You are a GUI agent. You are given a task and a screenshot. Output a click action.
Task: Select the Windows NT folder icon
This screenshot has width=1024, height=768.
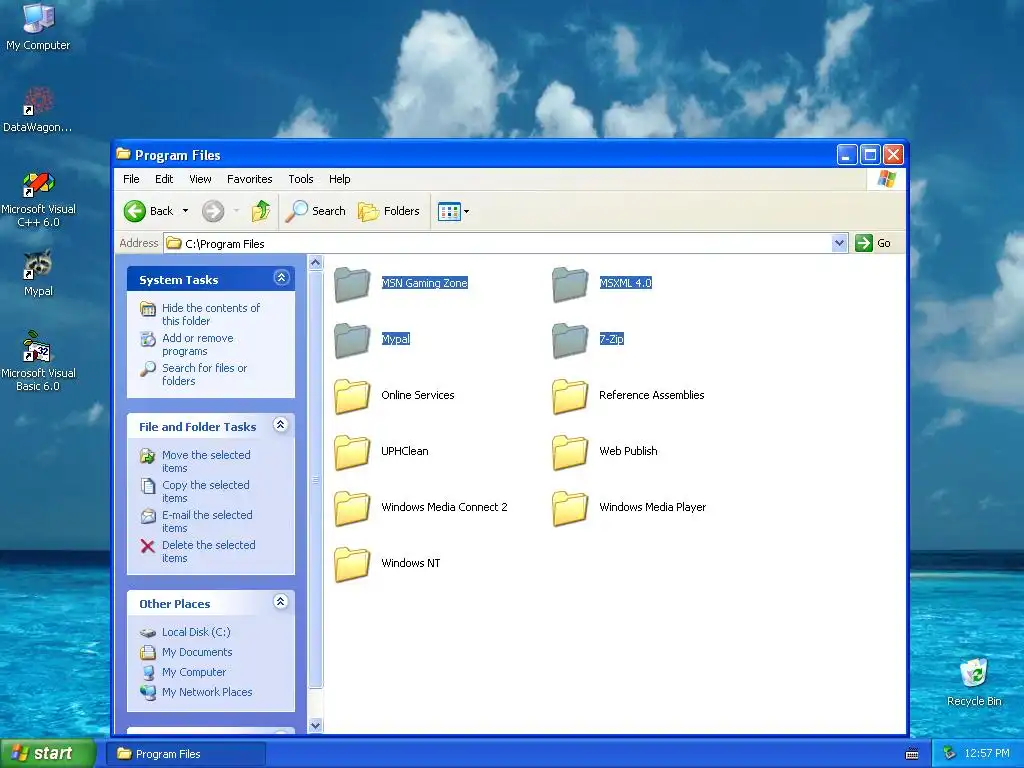point(352,564)
